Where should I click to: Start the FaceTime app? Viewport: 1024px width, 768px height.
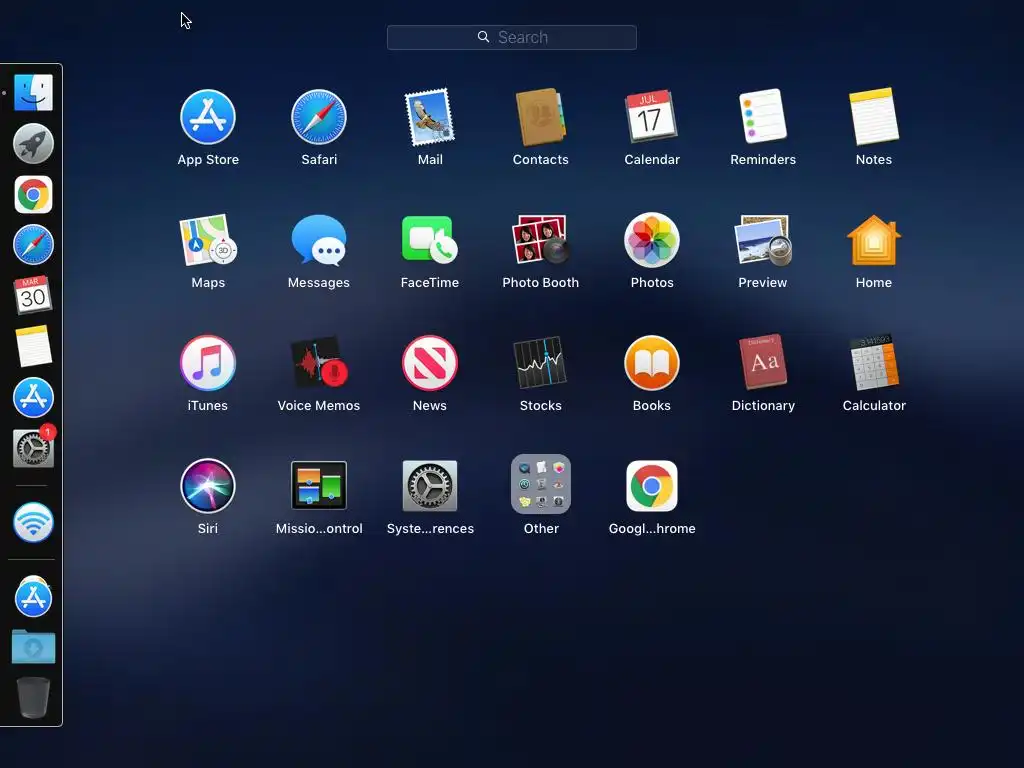click(430, 240)
